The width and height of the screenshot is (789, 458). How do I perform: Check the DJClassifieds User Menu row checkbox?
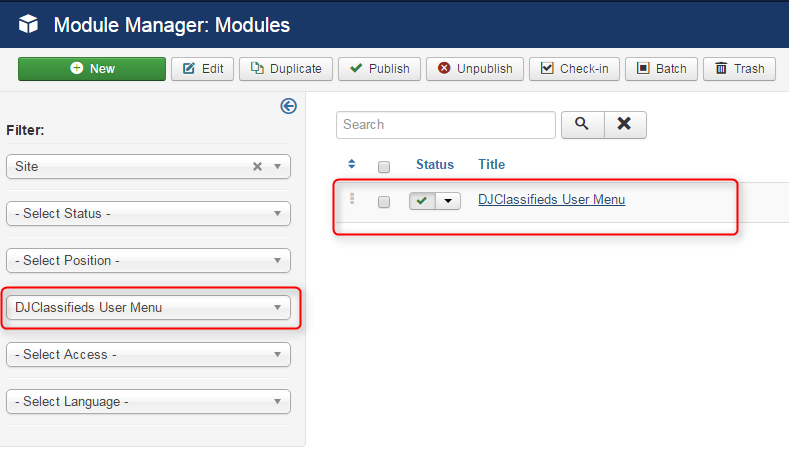click(384, 202)
